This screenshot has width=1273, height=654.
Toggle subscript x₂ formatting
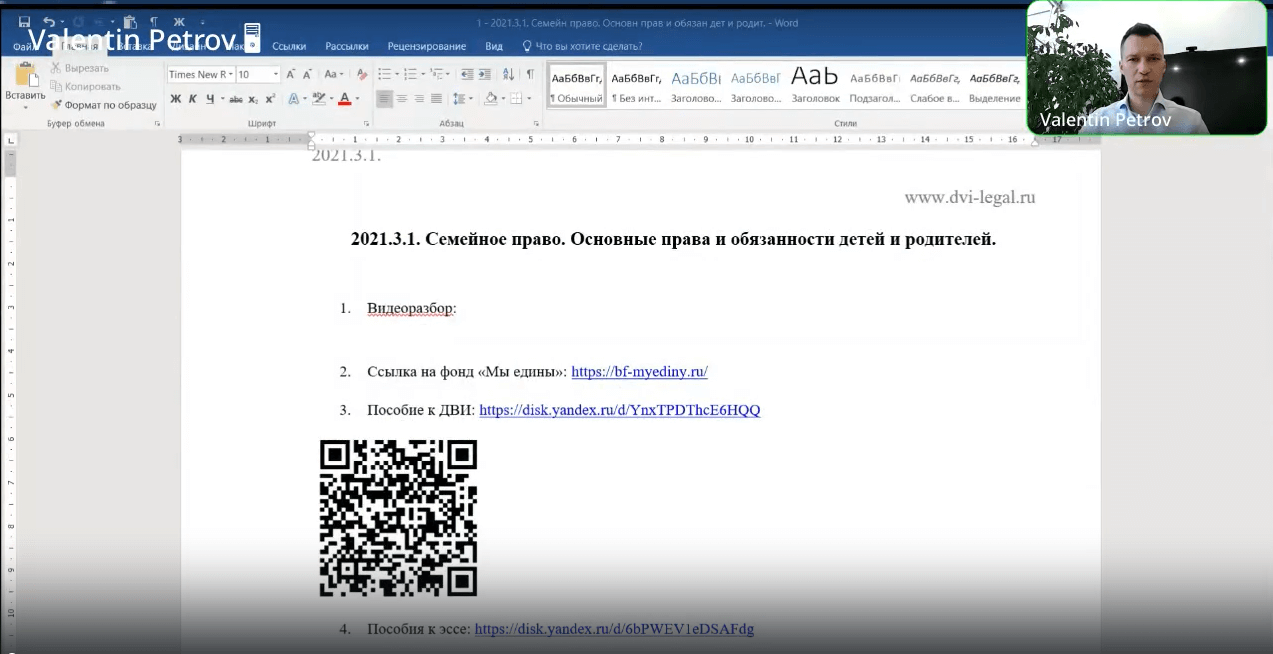(253, 99)
